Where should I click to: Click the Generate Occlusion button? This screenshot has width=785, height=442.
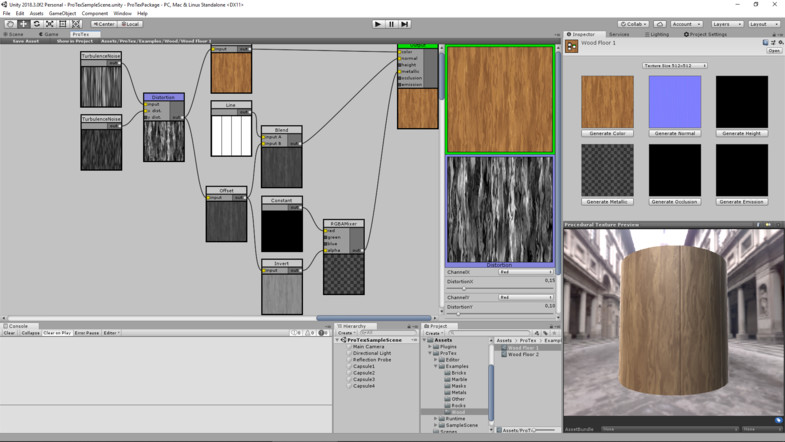pyautogui.click(x=674, y=202)
